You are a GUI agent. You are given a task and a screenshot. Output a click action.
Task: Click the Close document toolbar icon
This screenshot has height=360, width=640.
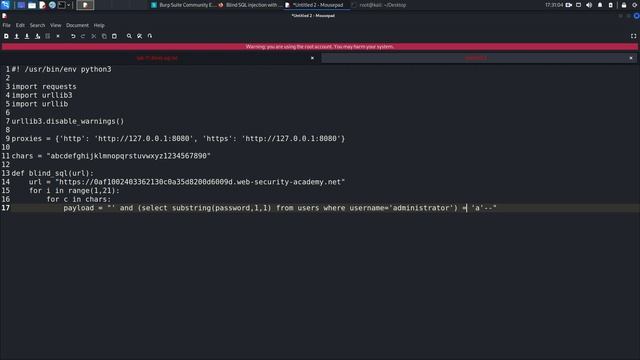(58, 36)
